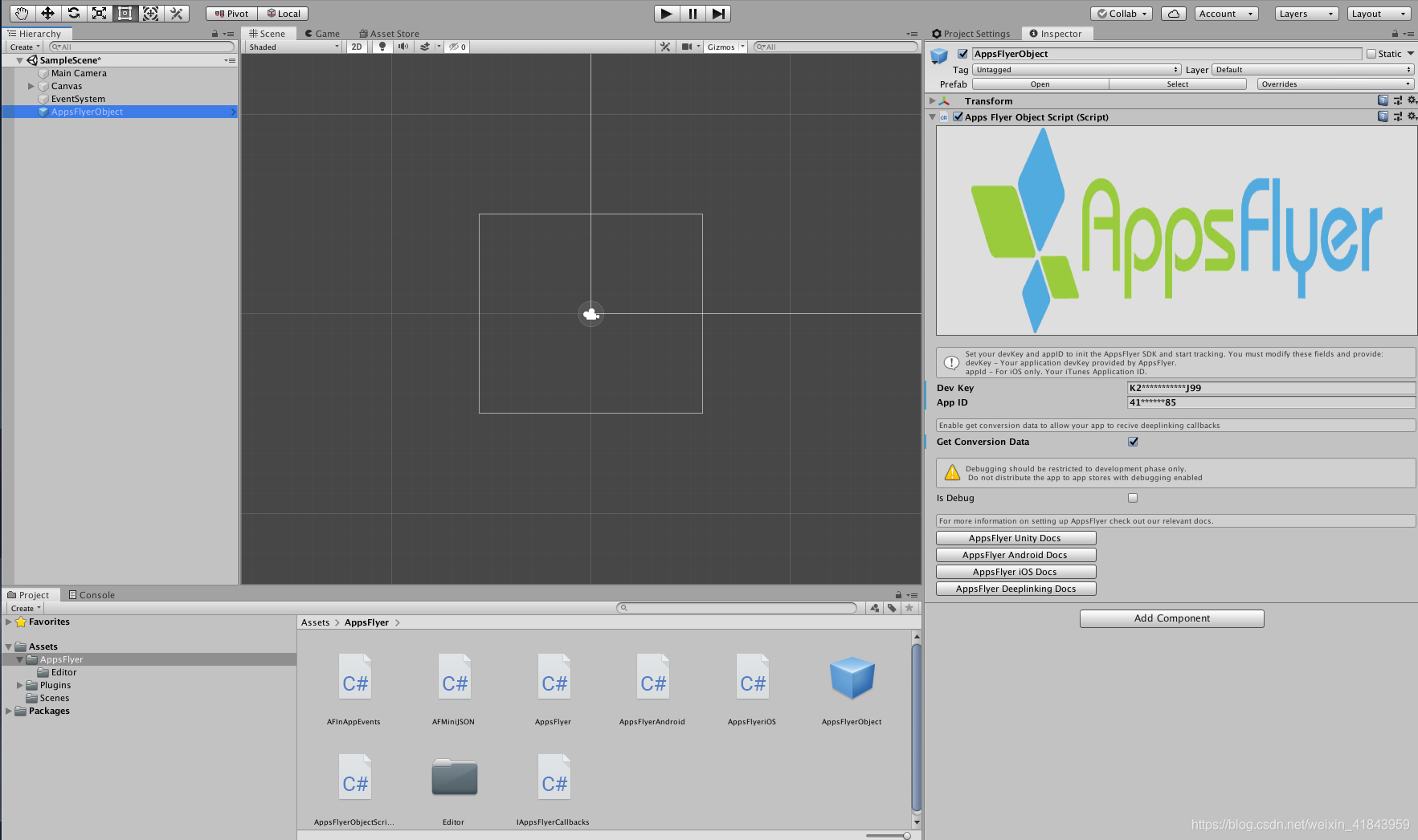Start Play mode

[666, 14]
